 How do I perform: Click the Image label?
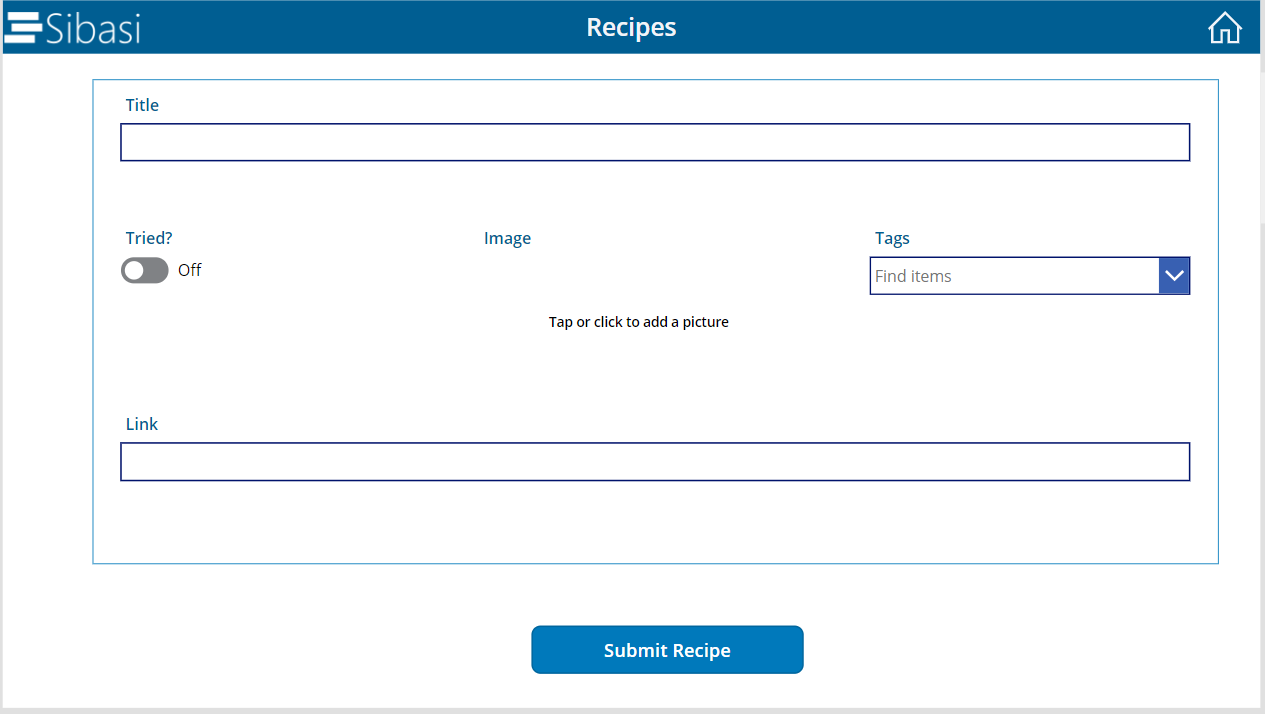pos(507,238)
